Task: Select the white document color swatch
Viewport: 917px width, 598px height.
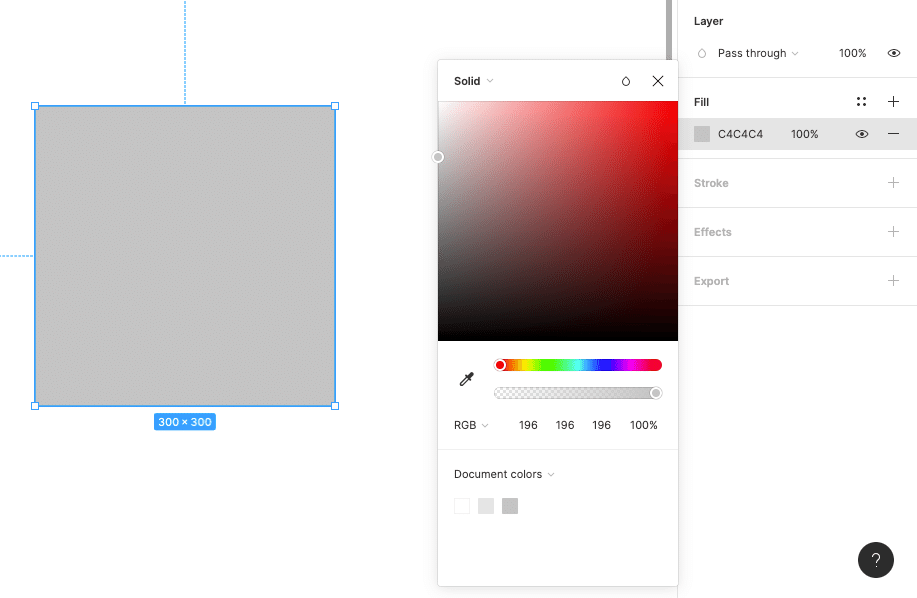Action: point(462,506)
